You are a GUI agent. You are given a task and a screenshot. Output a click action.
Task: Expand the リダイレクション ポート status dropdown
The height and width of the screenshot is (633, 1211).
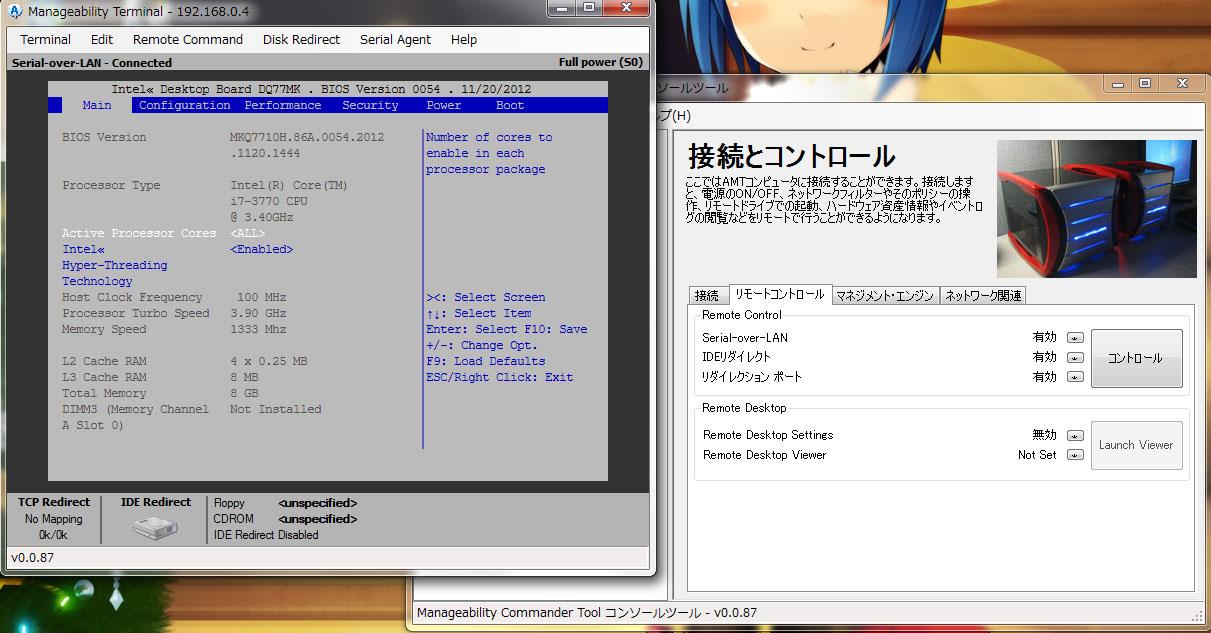1075,377
